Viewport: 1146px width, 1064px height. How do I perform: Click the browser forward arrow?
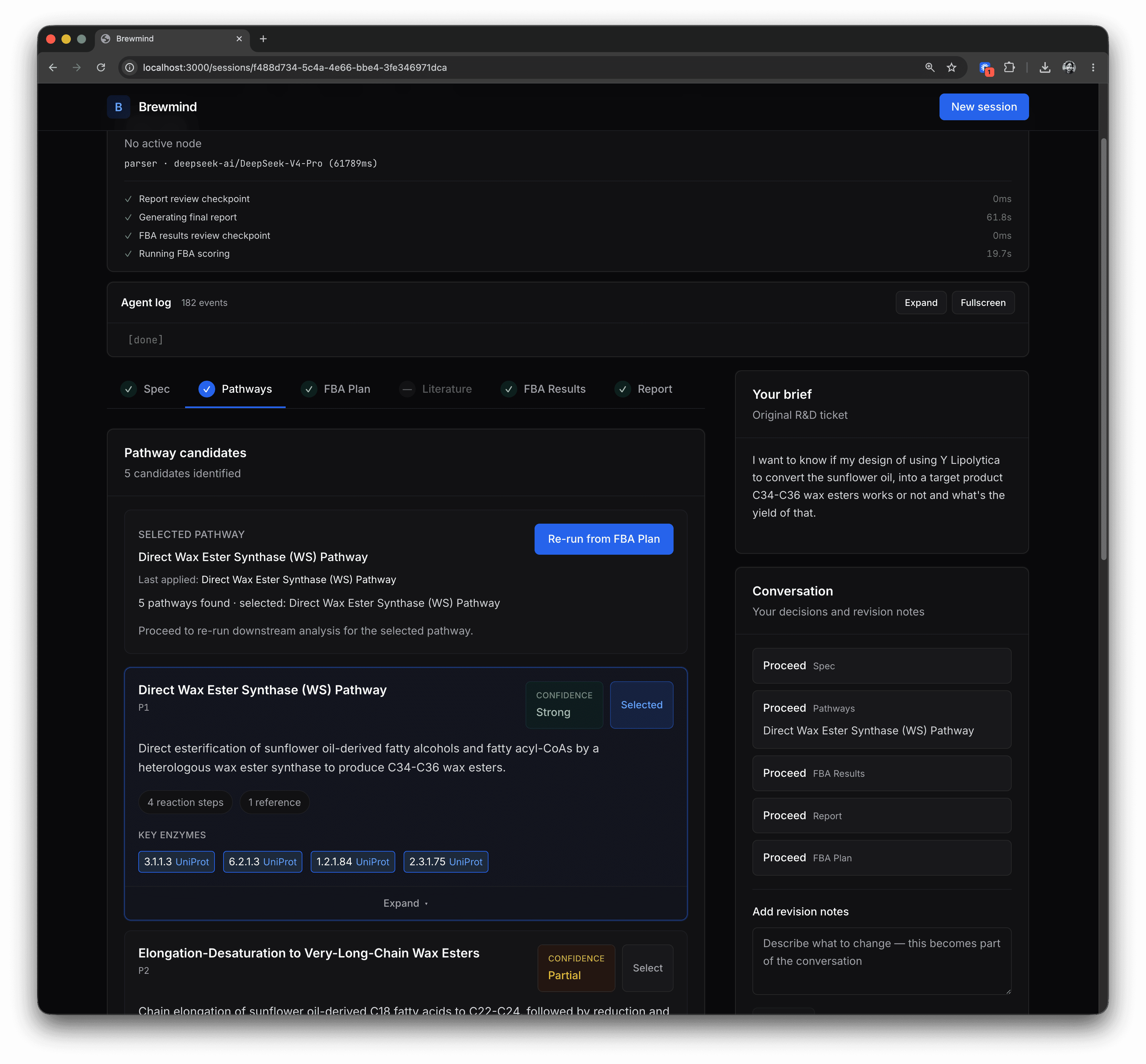77,67
